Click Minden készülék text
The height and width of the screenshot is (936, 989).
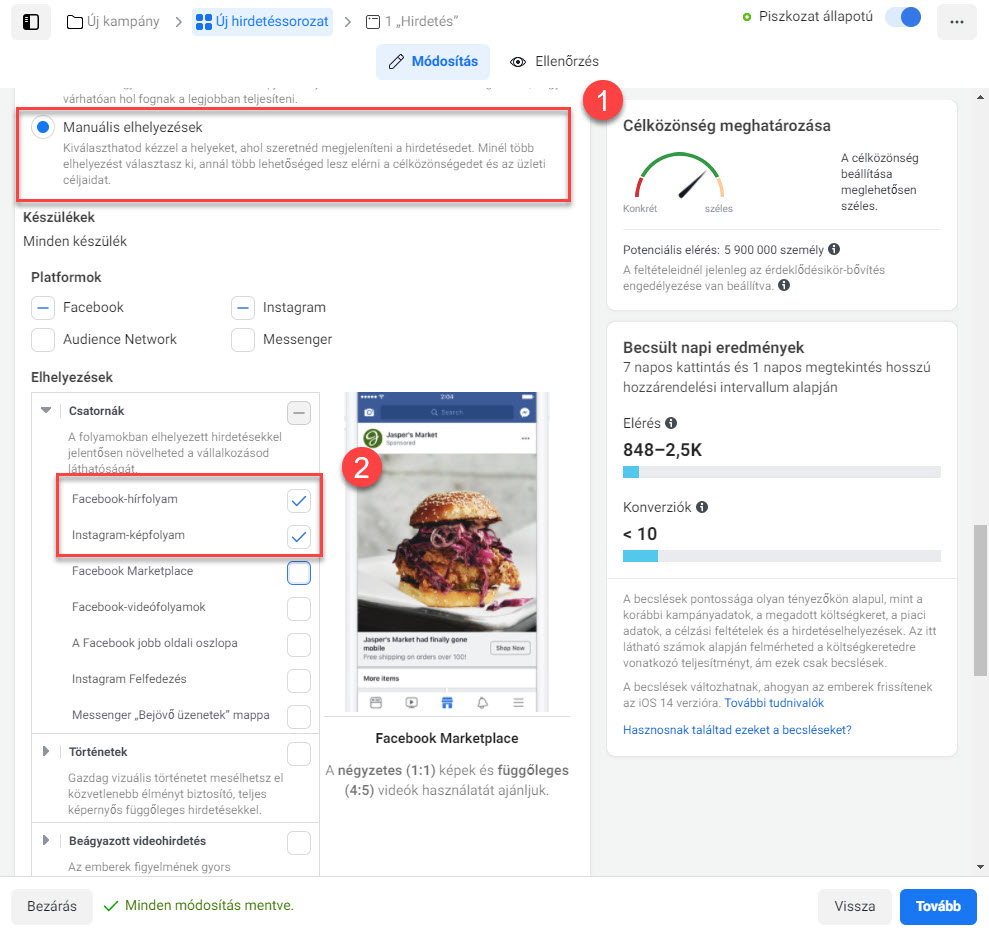(75, 241)
